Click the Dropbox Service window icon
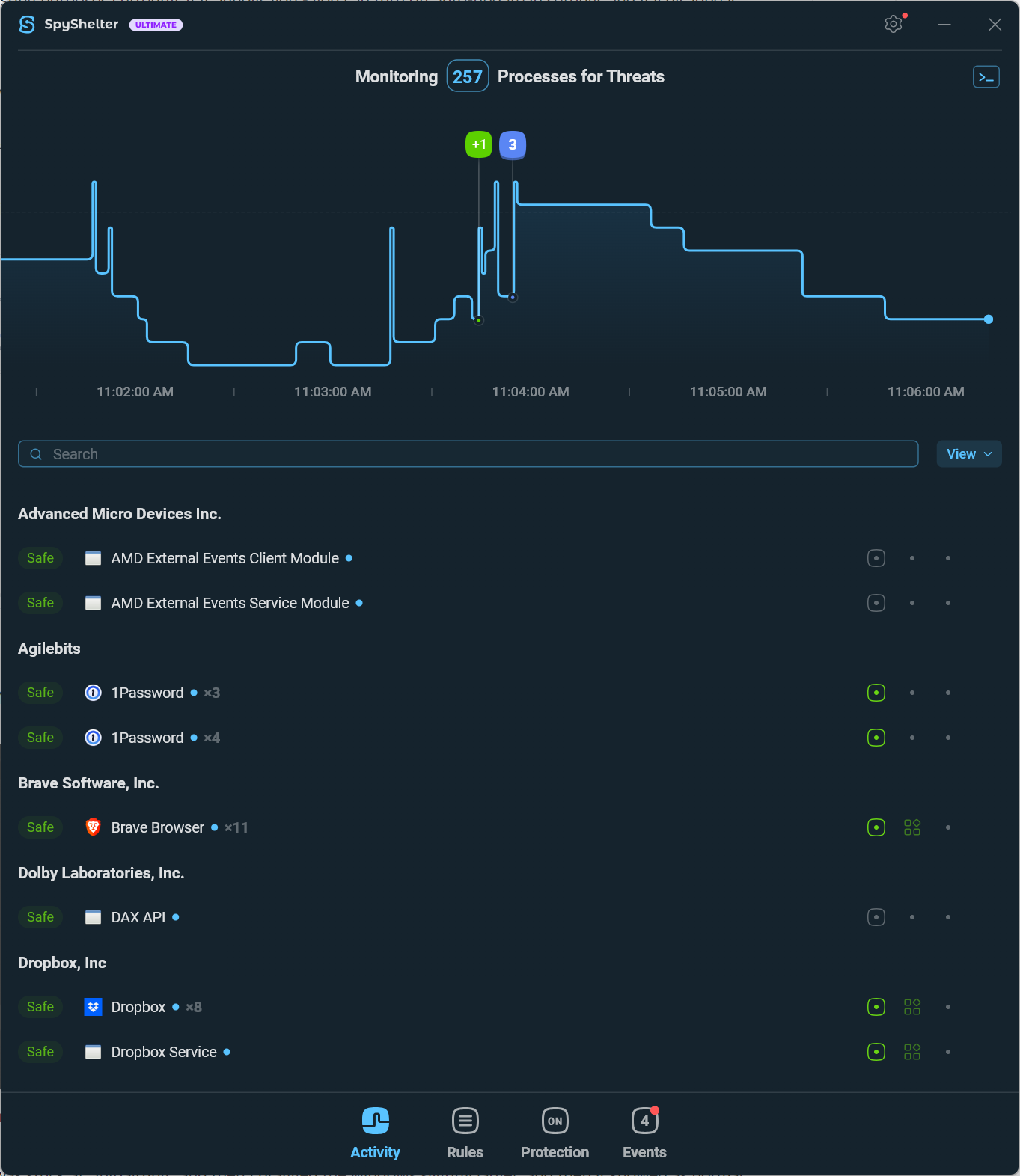Viewport: 1020px width, 1176px height. click(x=93, y=1052)
